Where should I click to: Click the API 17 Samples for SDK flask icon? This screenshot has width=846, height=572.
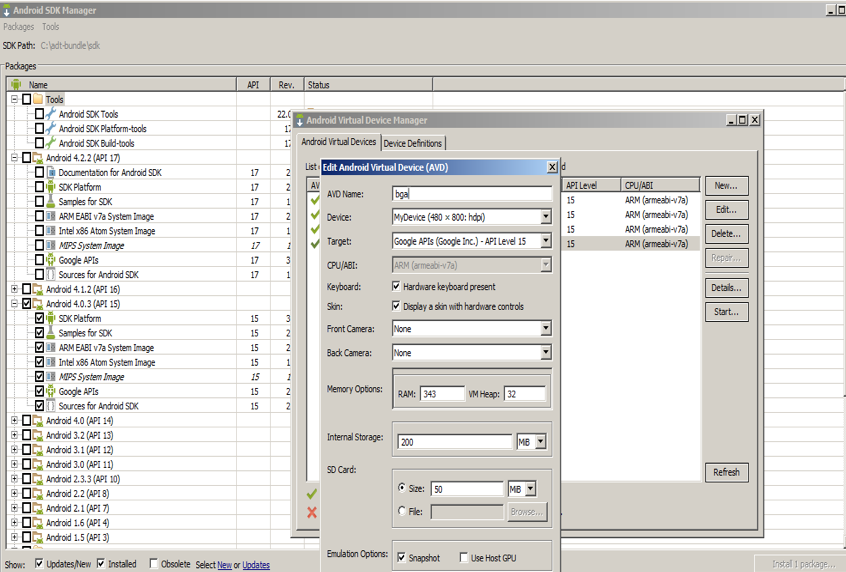[51, 201]
